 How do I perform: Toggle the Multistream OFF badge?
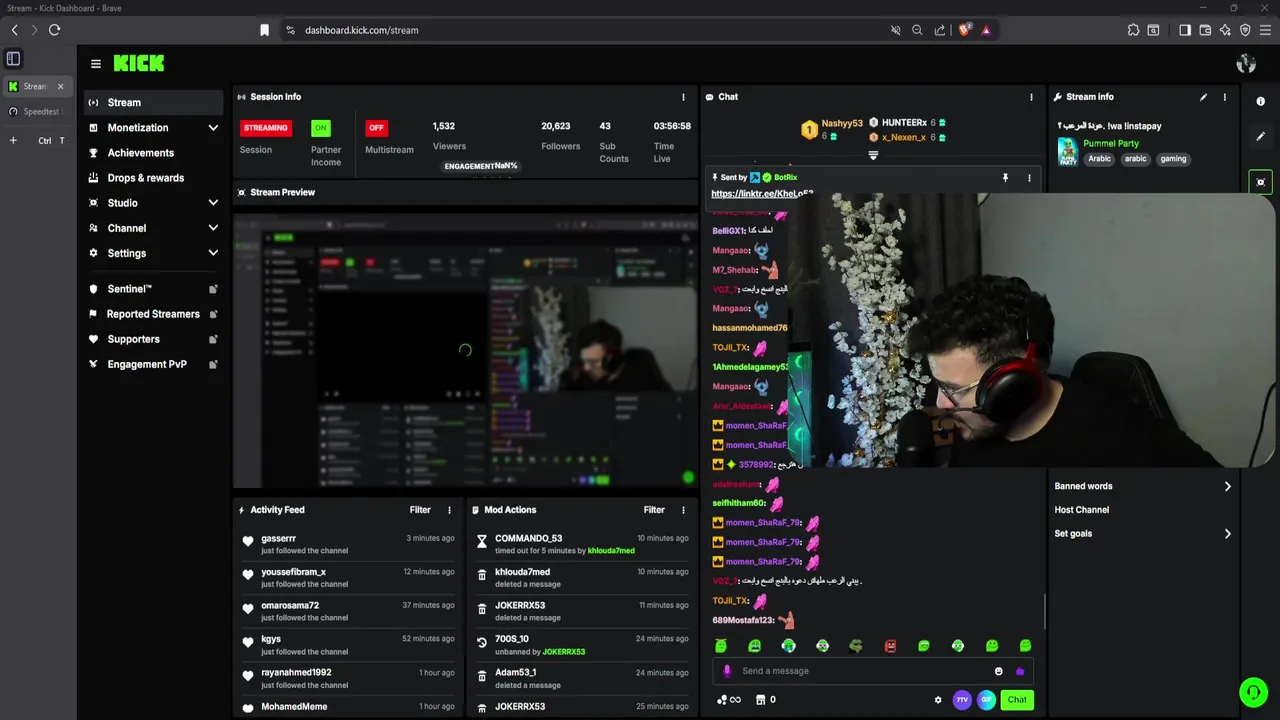tap(376, 128)
